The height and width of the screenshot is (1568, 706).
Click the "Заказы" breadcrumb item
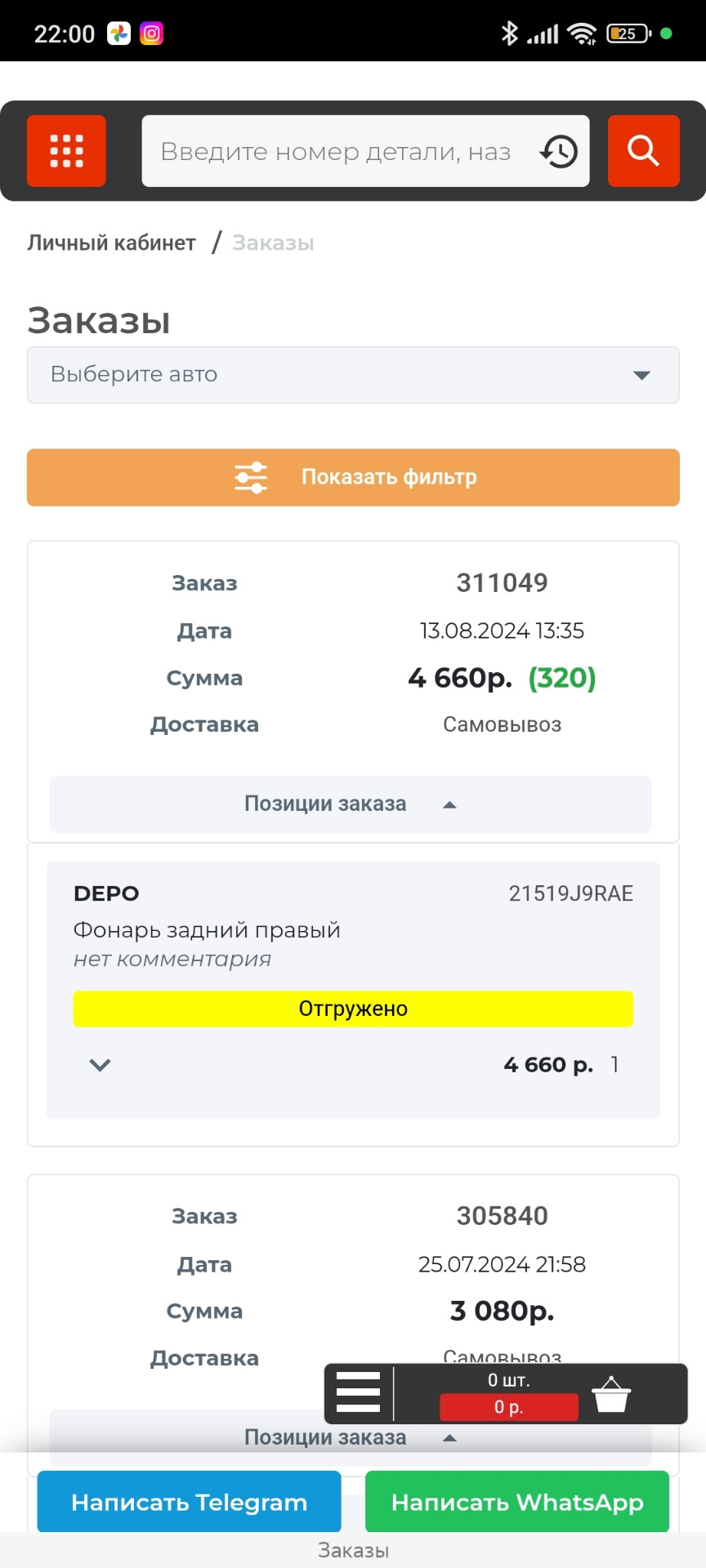[273, 243]
